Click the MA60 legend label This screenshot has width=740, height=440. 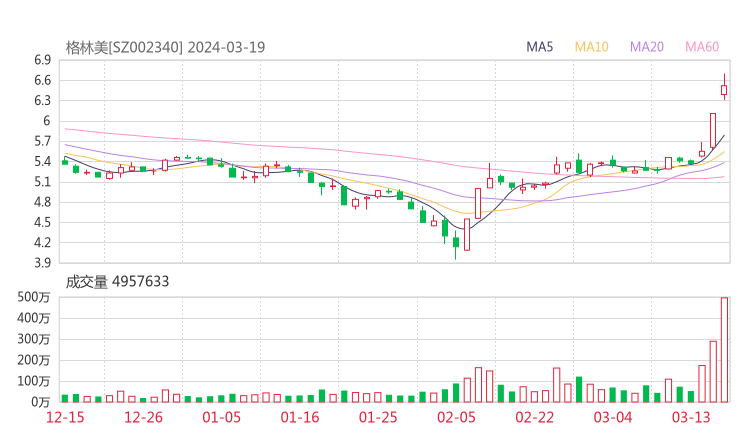click(x=702, y=47)
